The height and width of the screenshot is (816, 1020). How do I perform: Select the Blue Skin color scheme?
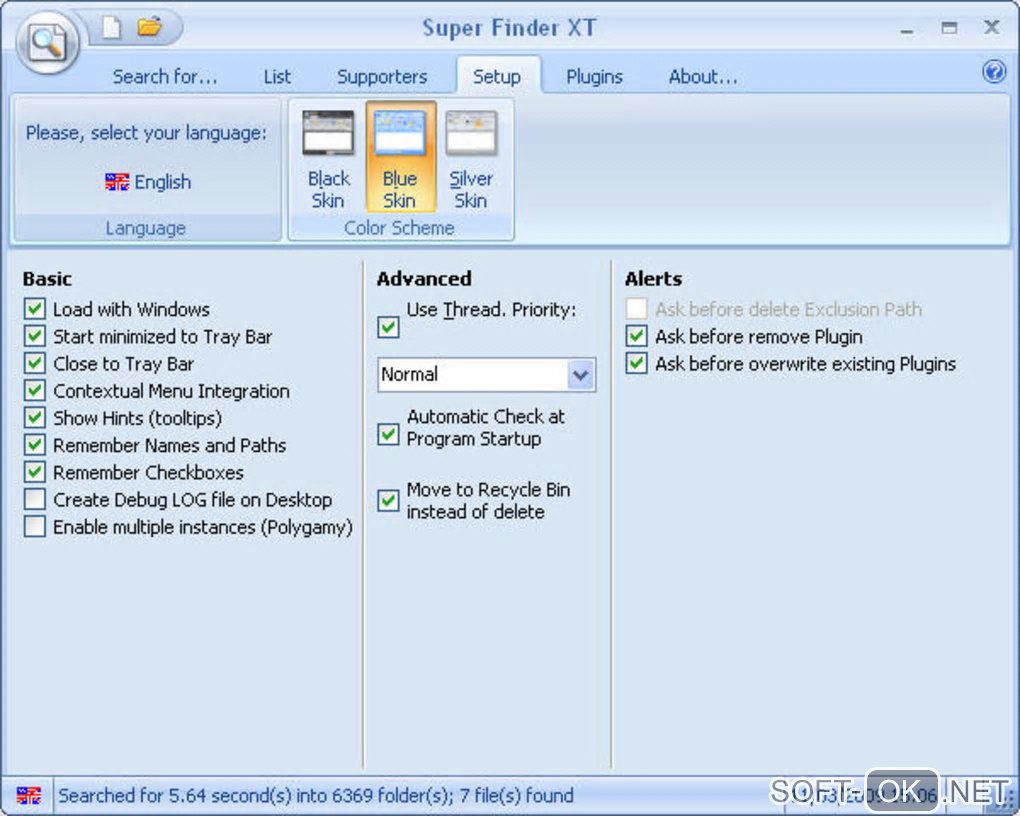[400, 157]
